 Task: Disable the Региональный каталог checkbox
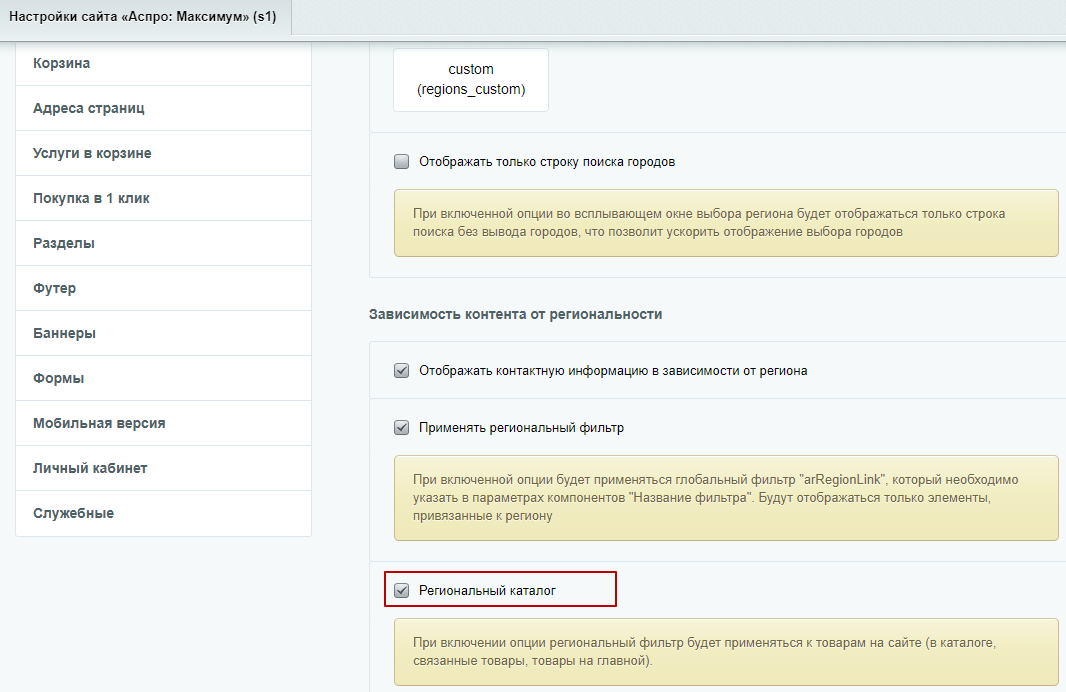coord(402,590)
